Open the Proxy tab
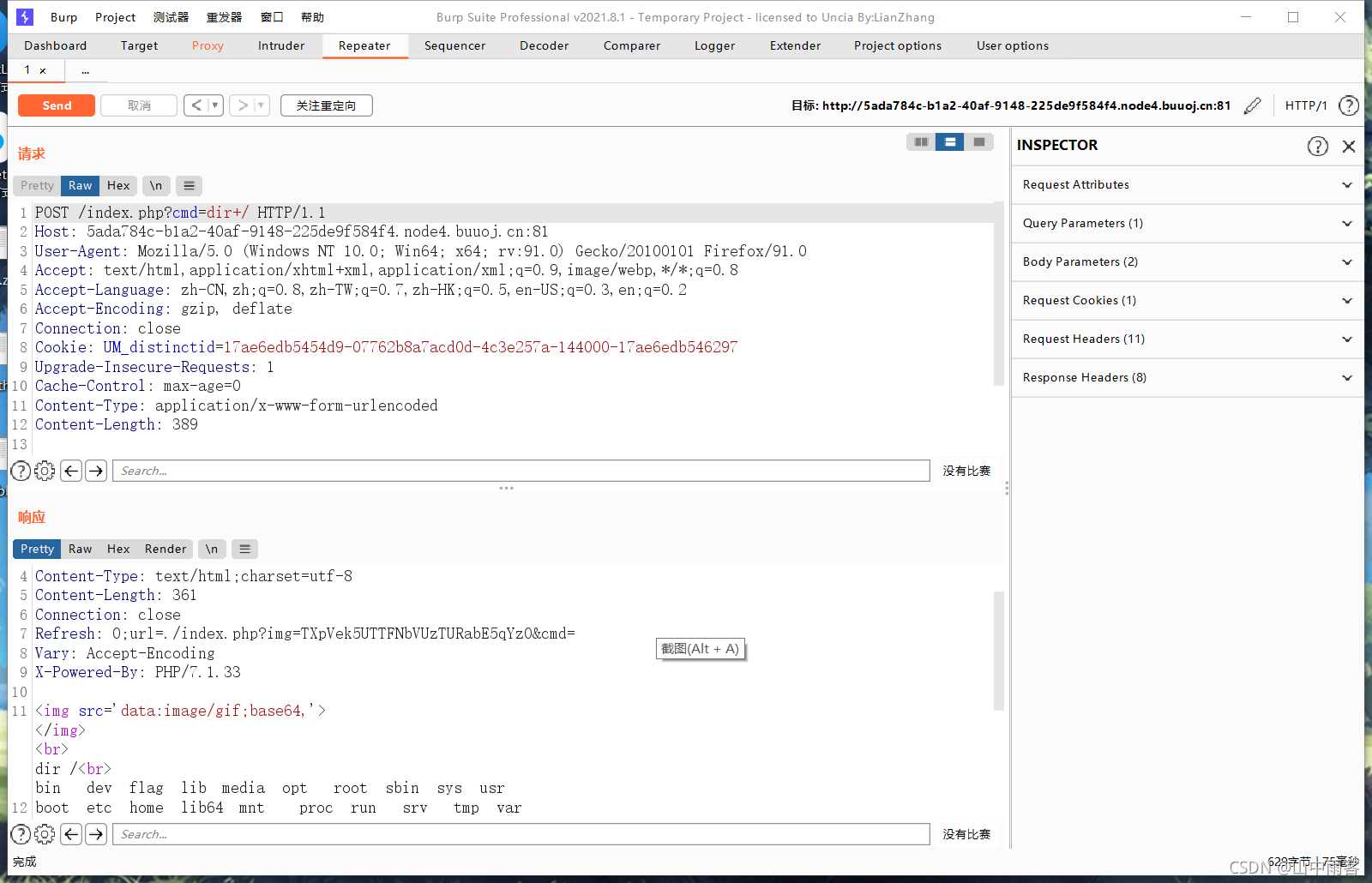This screenshot has height=883, width=1372. click(x=208, y=46)
